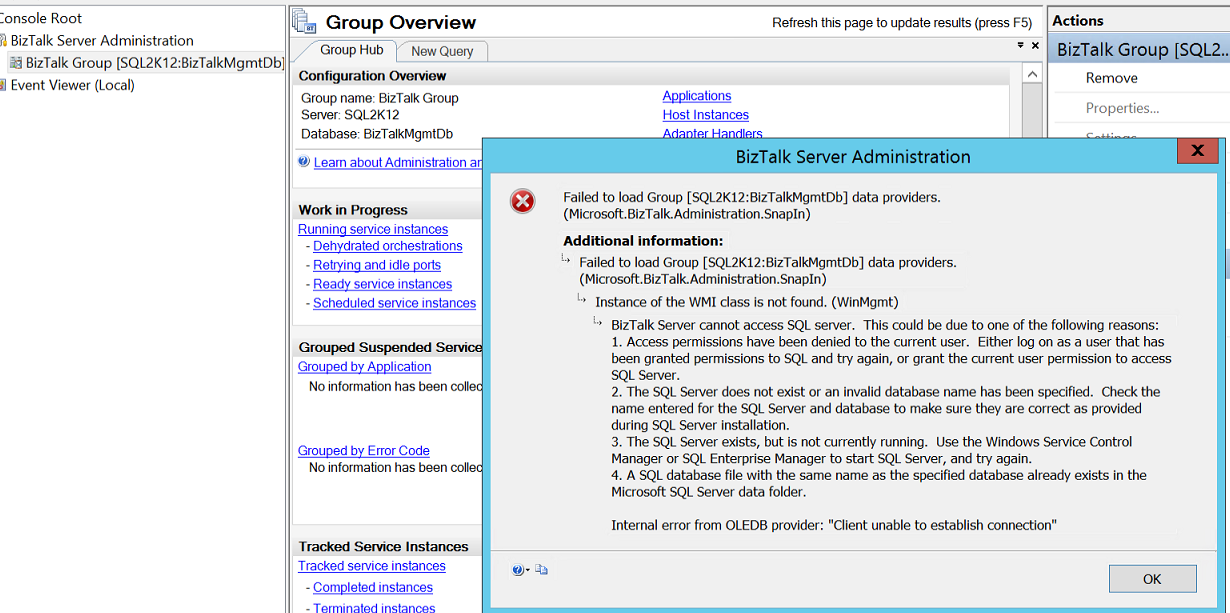Open Grouped by Error Code link
1230x613 pixels.
(364, 451)
